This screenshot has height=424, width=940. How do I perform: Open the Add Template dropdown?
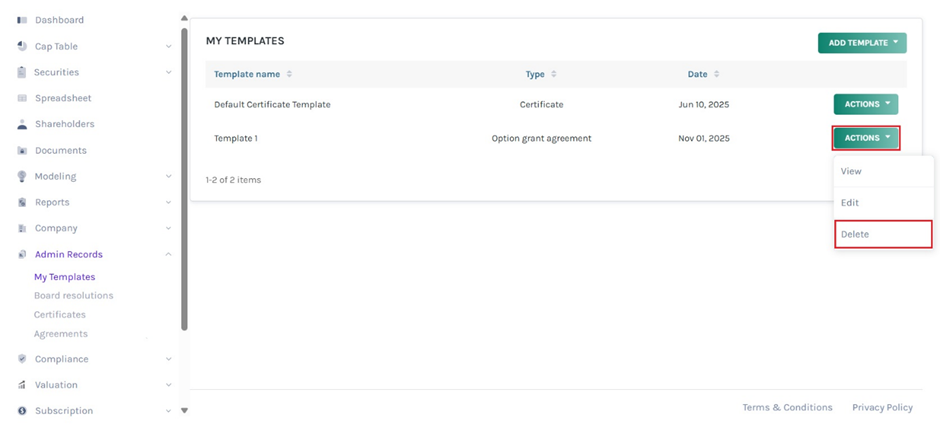[862, 43]
